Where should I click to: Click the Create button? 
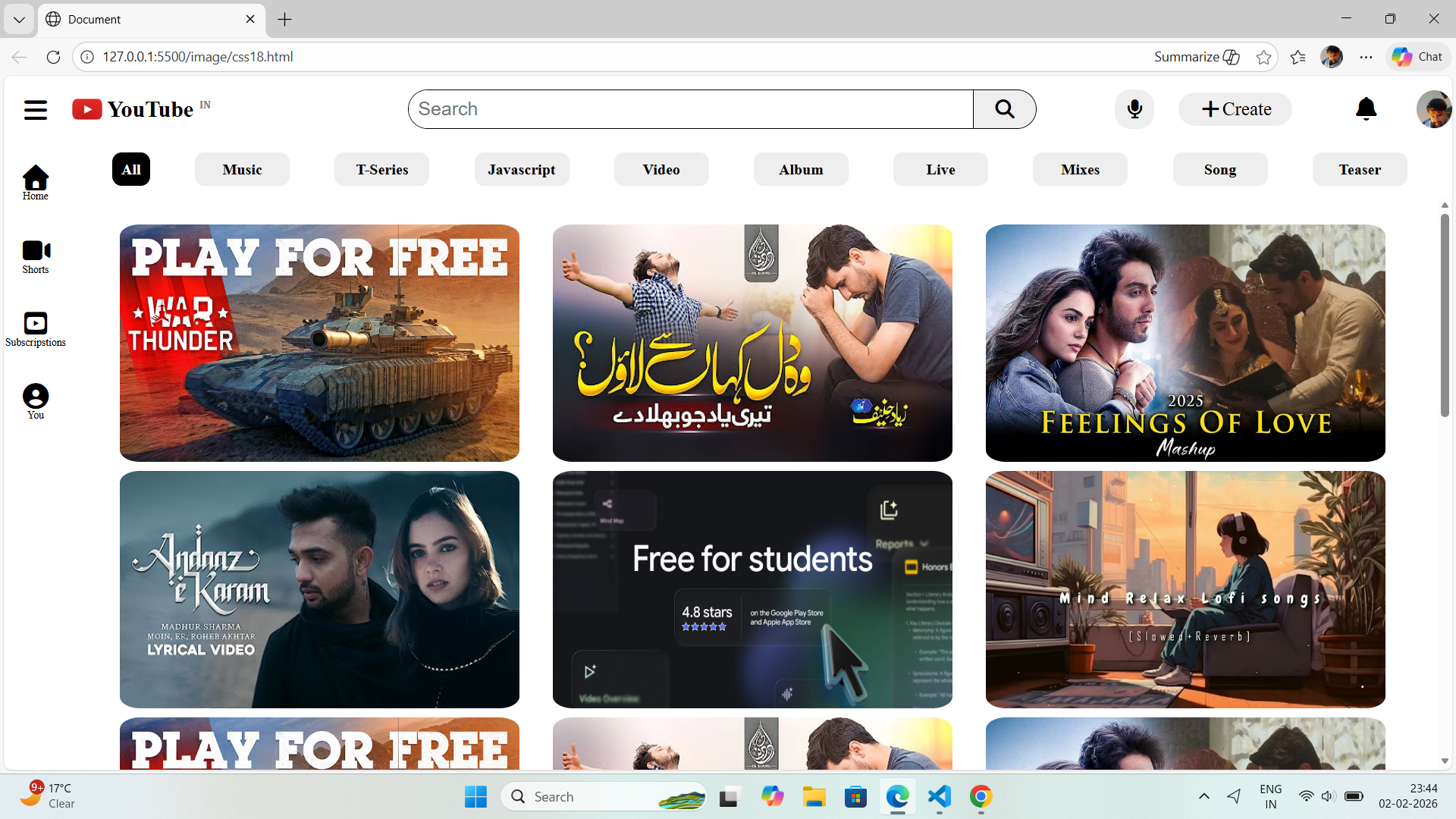click(x=1235, y=109)
